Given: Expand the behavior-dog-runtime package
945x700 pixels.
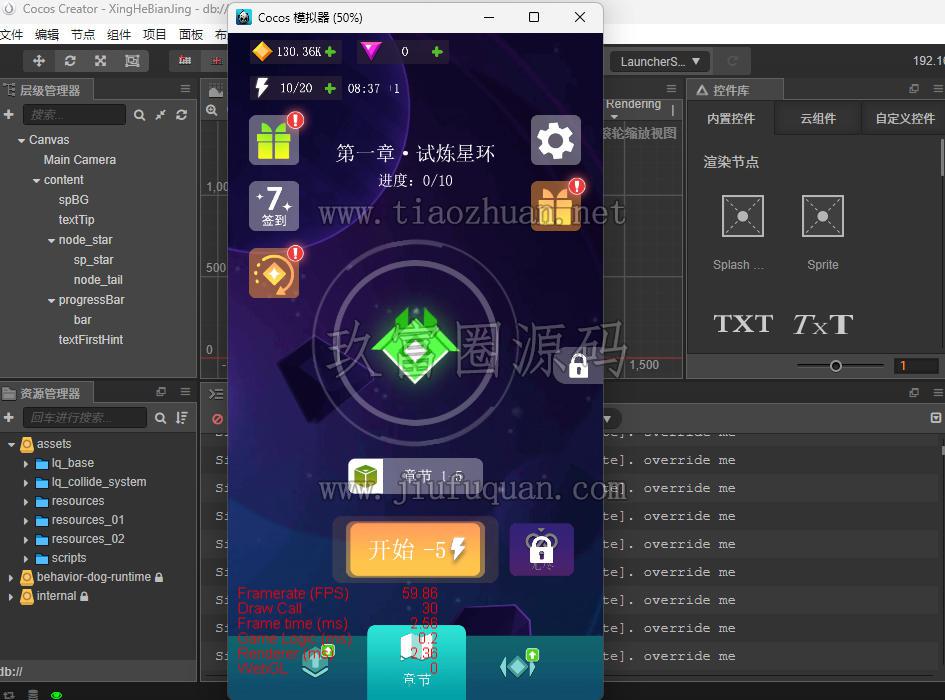Looking at the screenshot, I should coord(11,578).
